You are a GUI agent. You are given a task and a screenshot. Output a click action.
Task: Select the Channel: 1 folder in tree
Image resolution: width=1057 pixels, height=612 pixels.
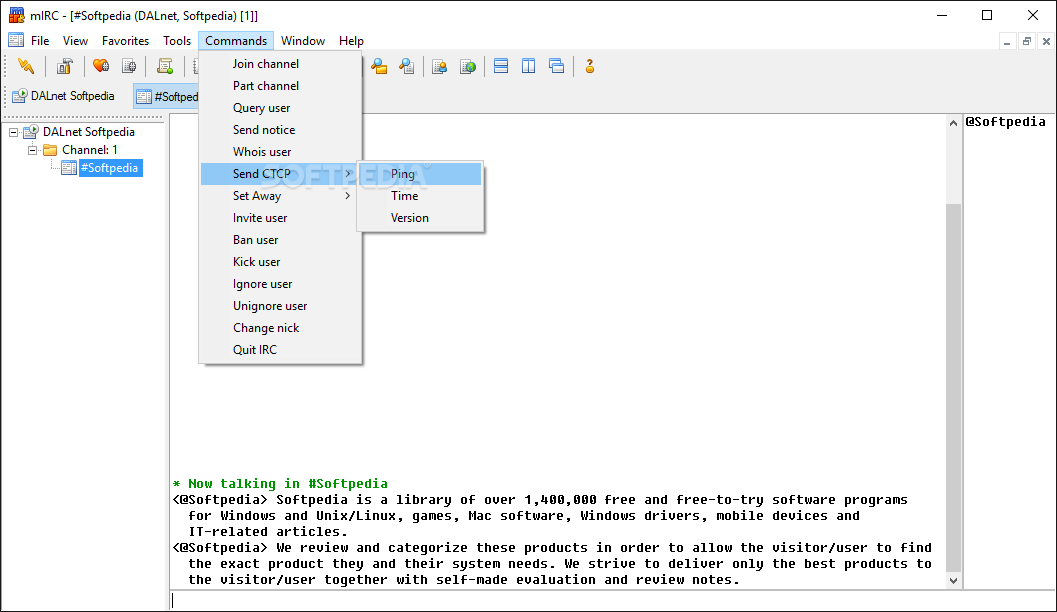89,150
